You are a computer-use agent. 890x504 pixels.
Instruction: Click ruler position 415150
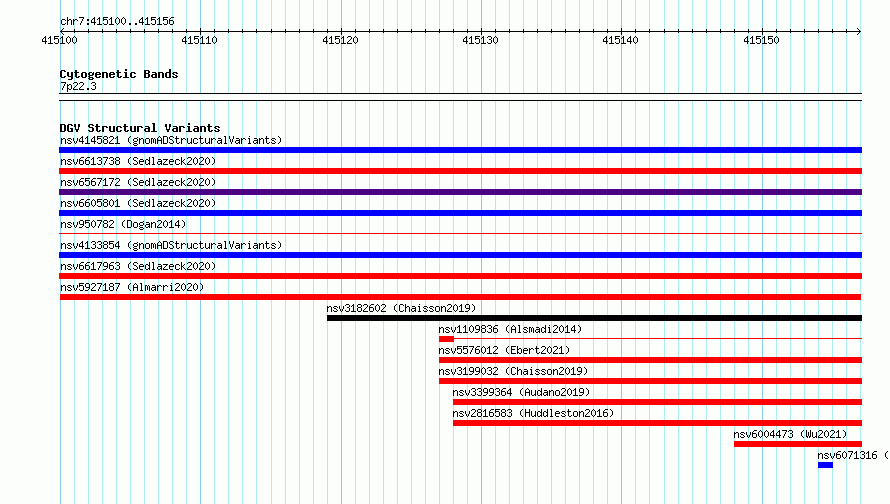click(761, 40)
